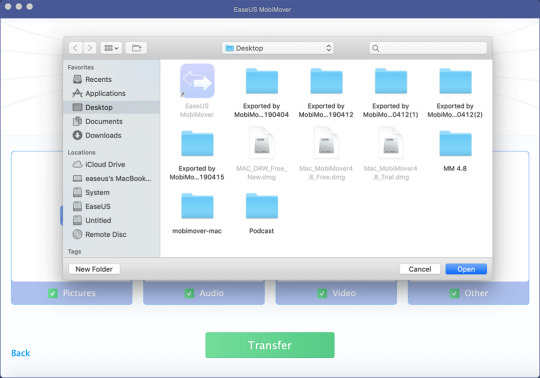Click the search field in the dialog
Viewport: 540px width, 378px height.
pyautogui.click(x=428, y=48)
